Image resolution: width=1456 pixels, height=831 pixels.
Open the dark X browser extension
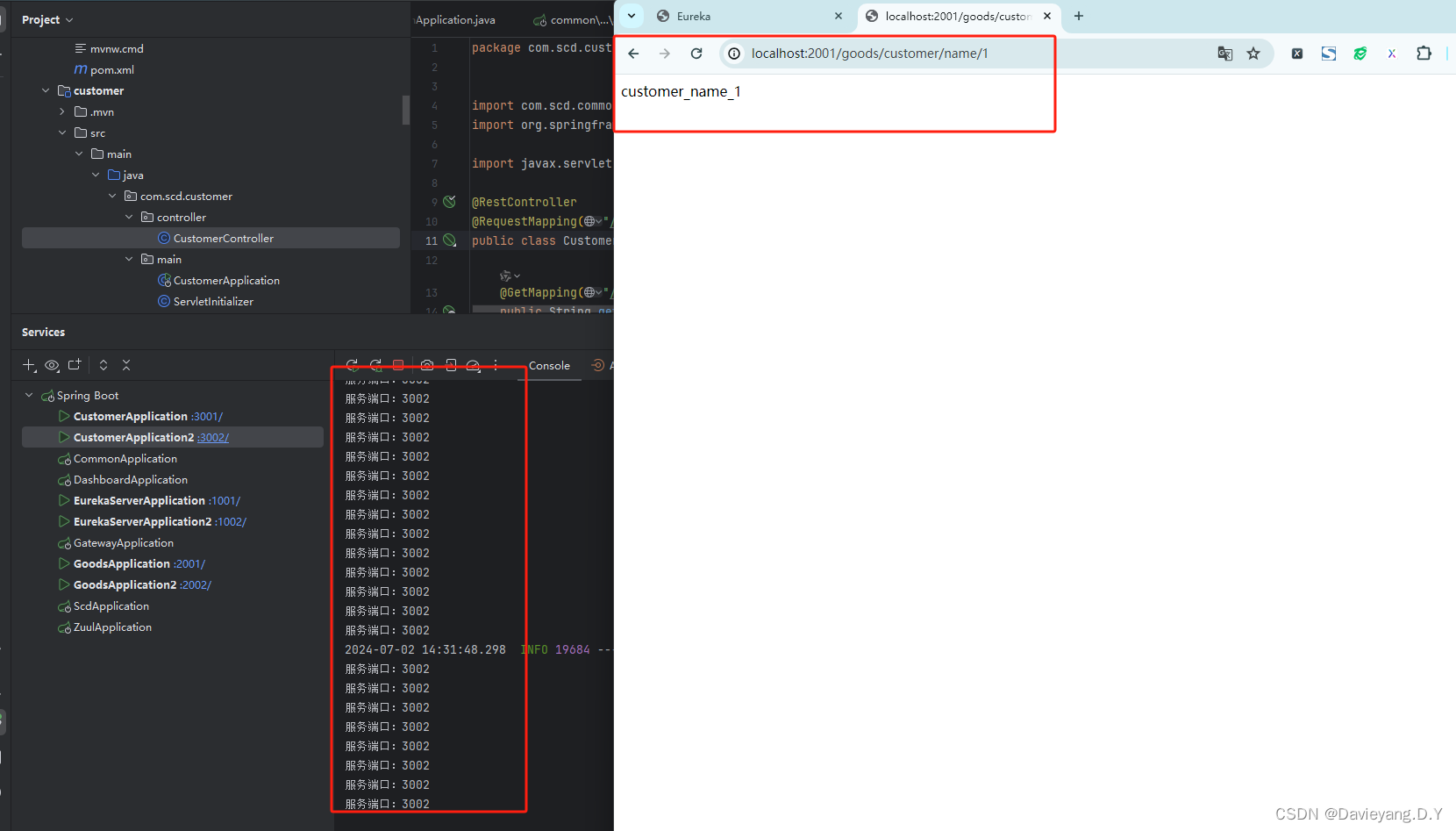point(1297,54)
